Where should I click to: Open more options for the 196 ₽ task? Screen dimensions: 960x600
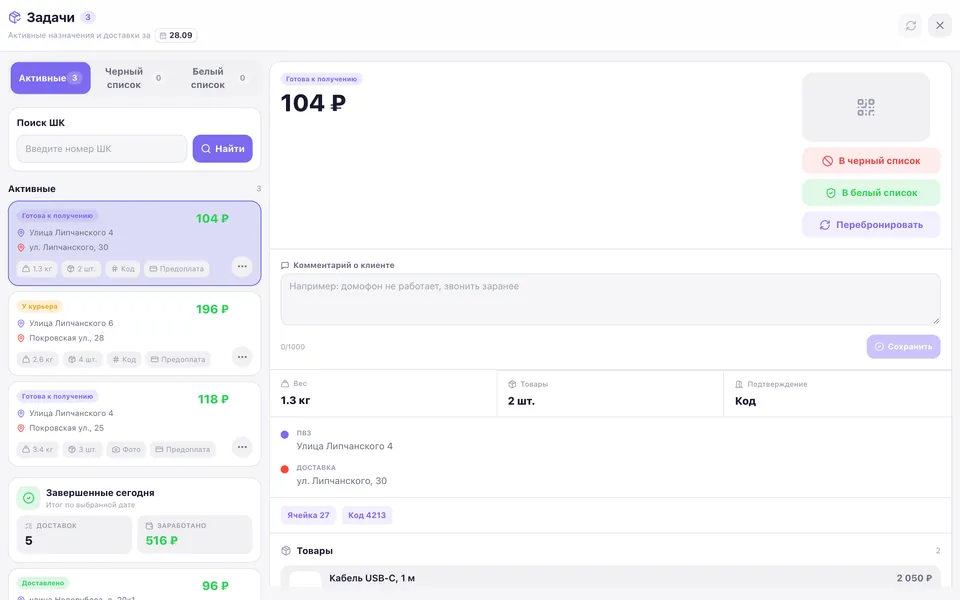pos(242,357)
